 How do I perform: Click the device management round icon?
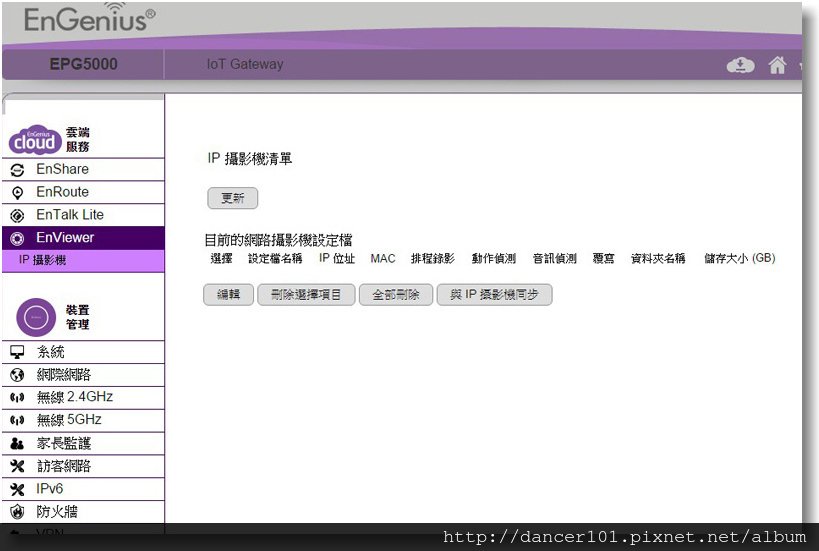(36, 317)
